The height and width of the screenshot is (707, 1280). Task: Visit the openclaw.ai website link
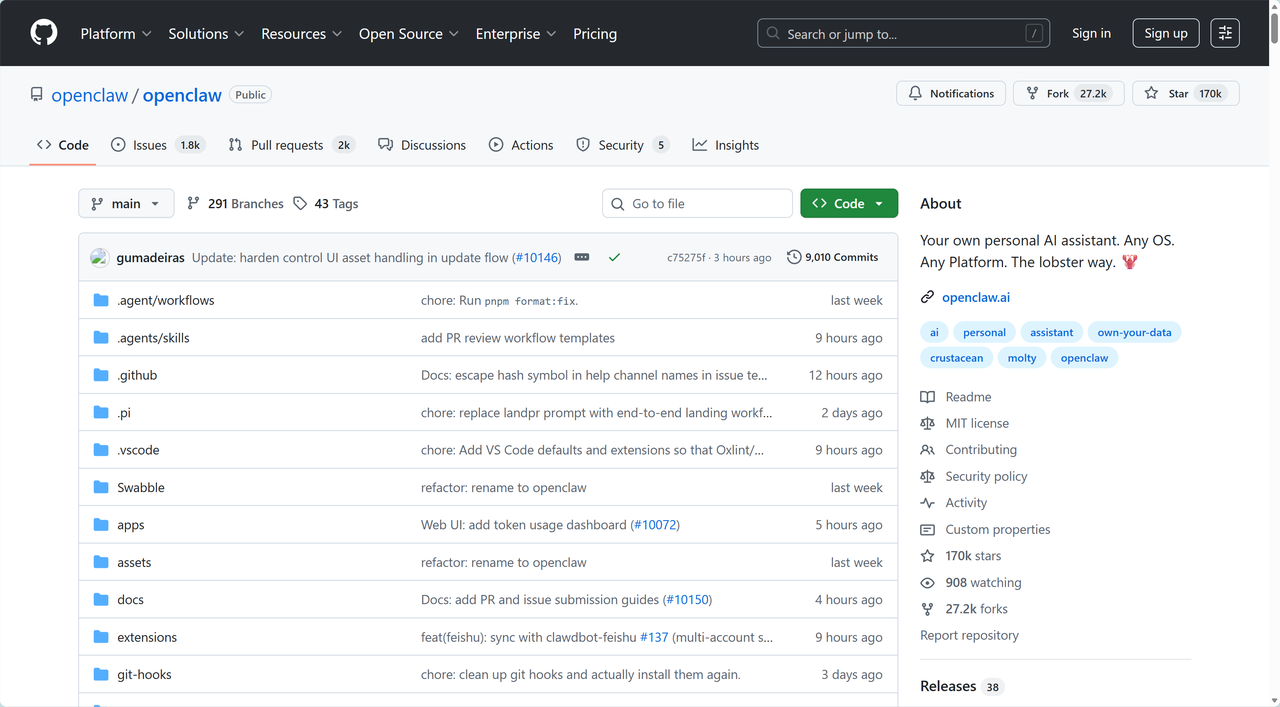(x=976, y=297)
